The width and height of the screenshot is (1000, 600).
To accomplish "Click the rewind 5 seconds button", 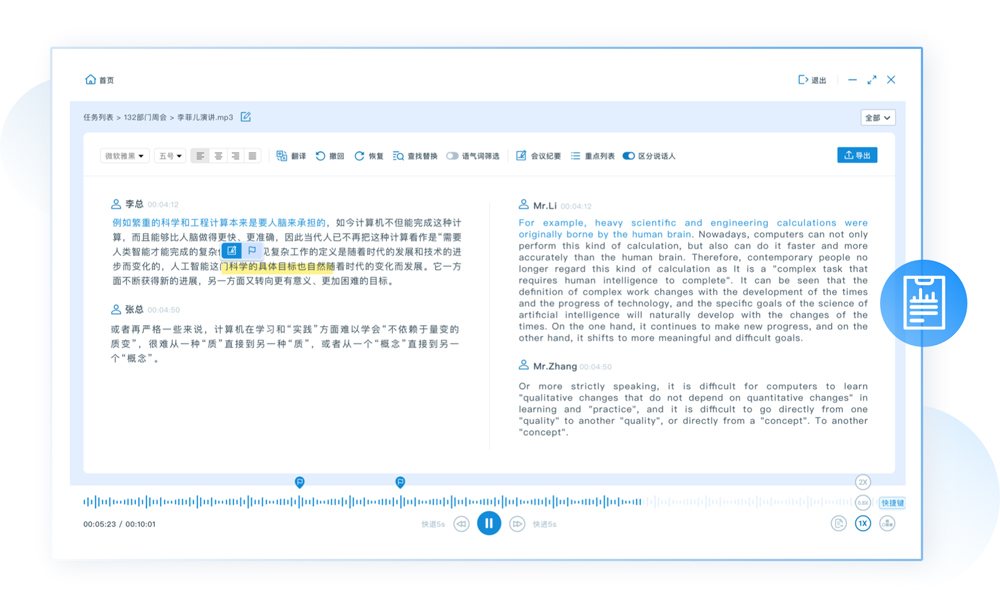I will [x=461, y=523].
